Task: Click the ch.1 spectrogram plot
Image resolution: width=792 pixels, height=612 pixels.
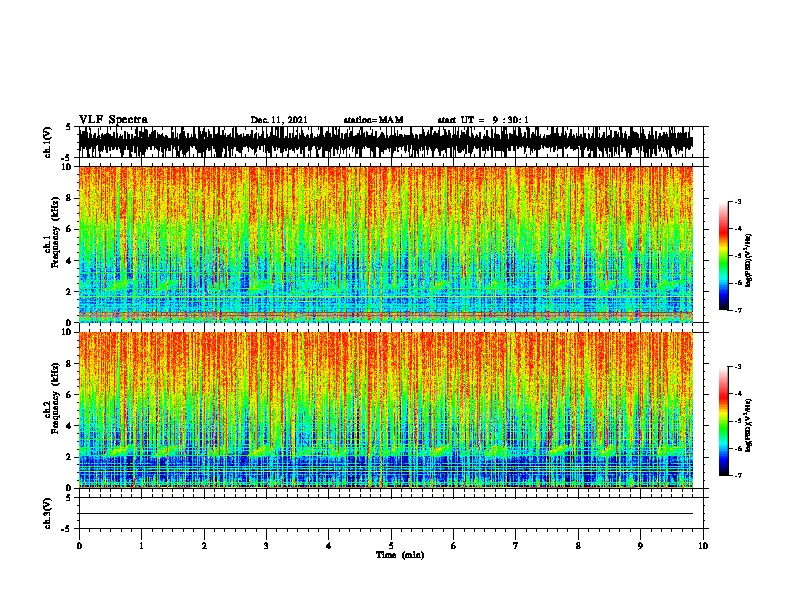Action: [386, 244]
